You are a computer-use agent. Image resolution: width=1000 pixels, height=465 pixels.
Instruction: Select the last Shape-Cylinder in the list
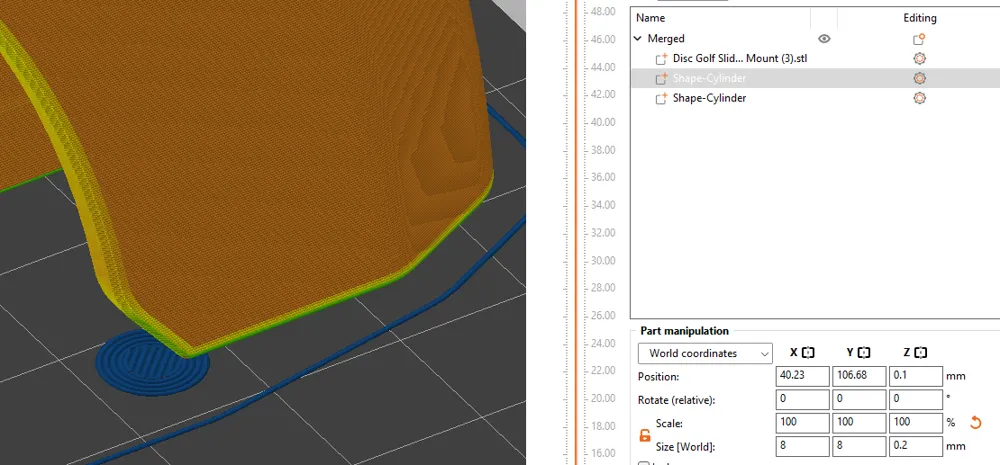point(709,98)
